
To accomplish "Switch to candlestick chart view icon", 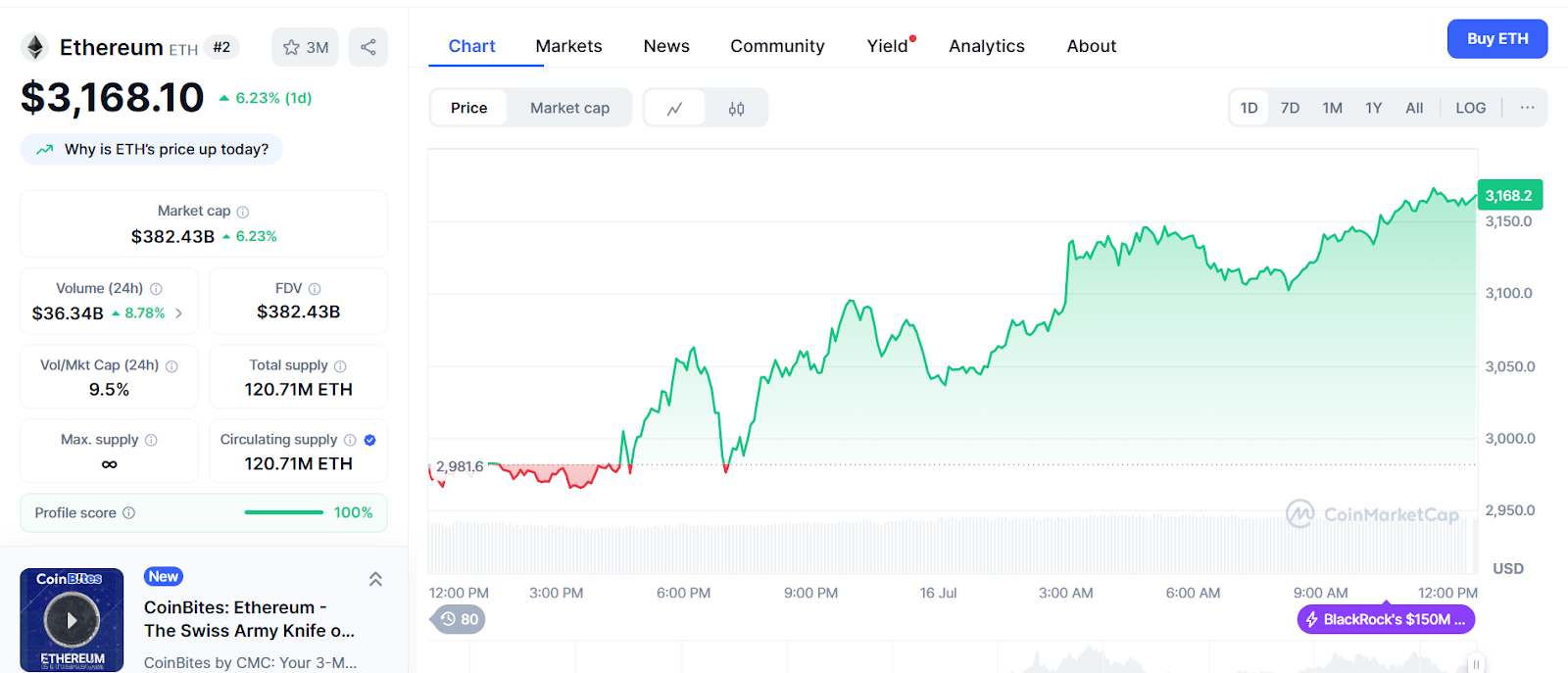I will 736,108.
